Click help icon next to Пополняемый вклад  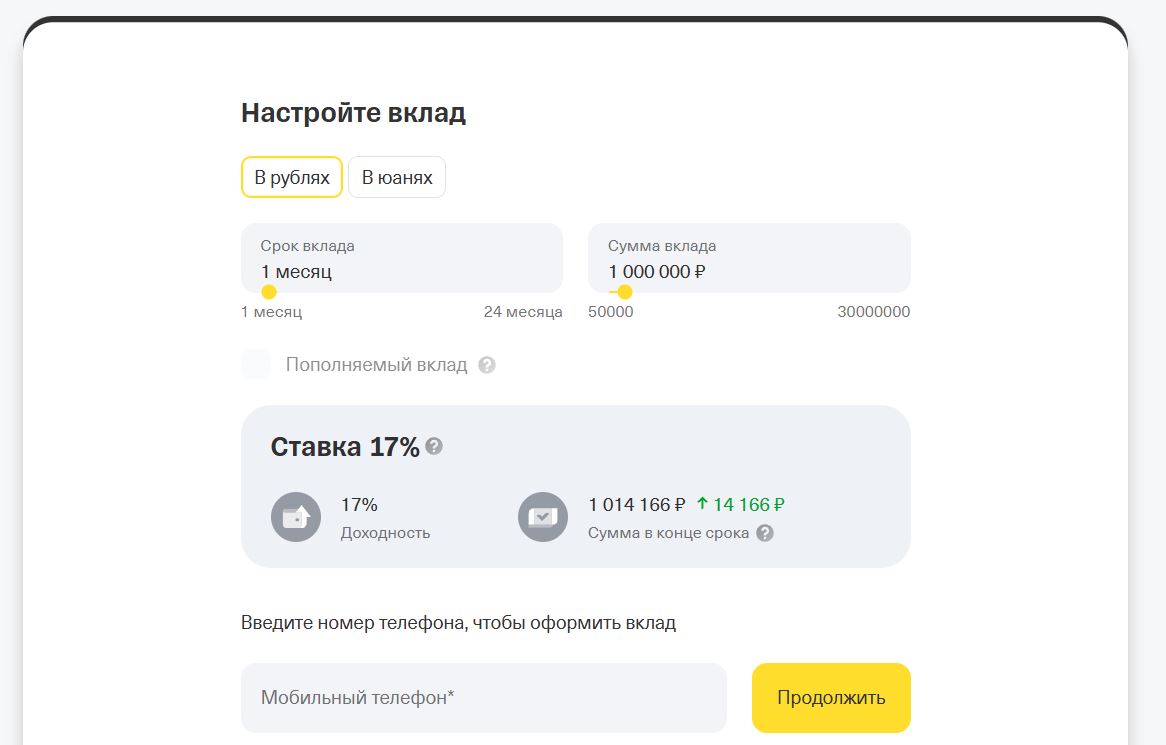coord(487,365)
